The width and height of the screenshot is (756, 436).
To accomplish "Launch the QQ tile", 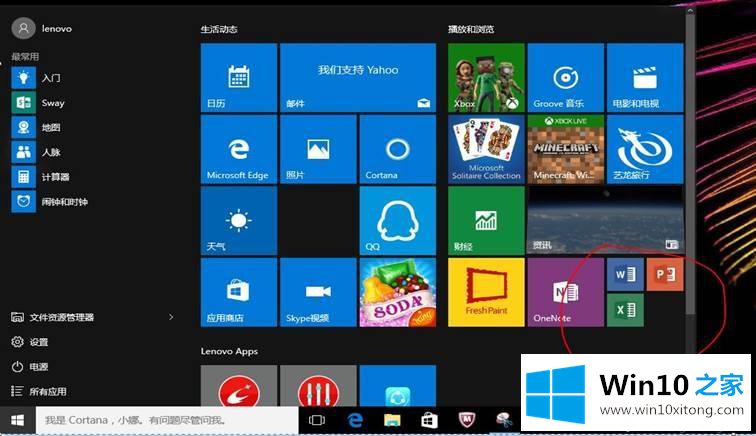I will coord(398,220).
